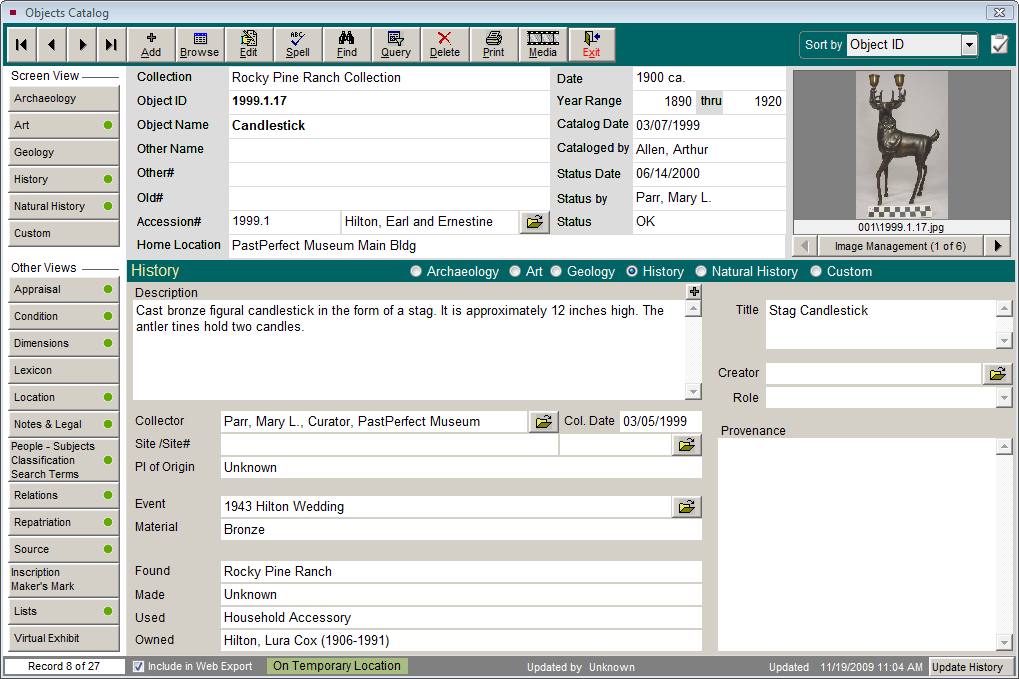Run the Spell checker

coord(297,44)
